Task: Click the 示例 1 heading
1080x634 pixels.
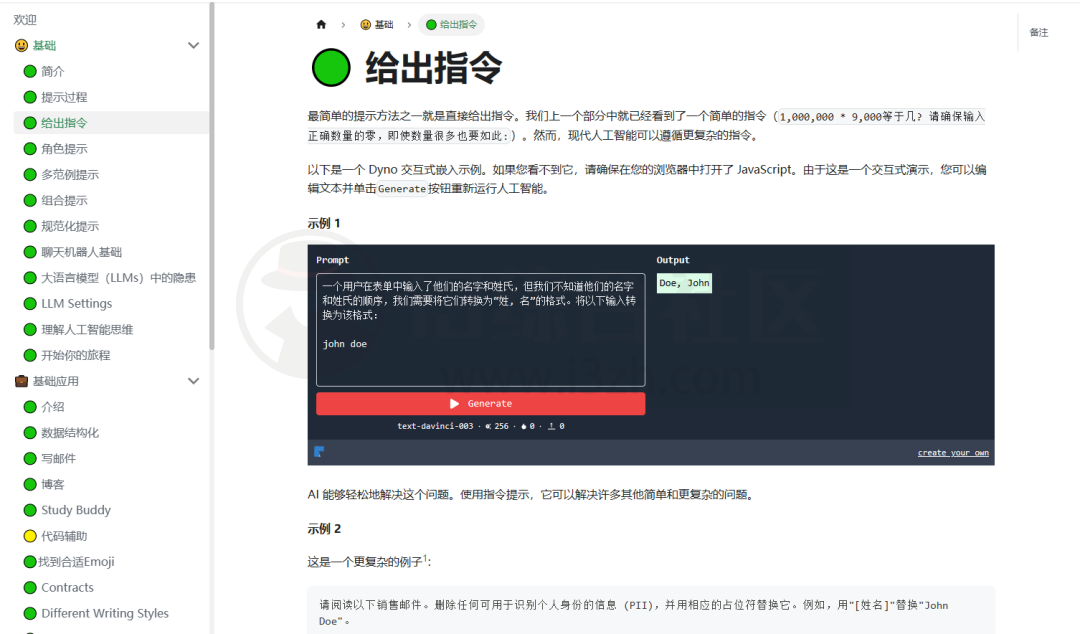Action: pos(324,223)
